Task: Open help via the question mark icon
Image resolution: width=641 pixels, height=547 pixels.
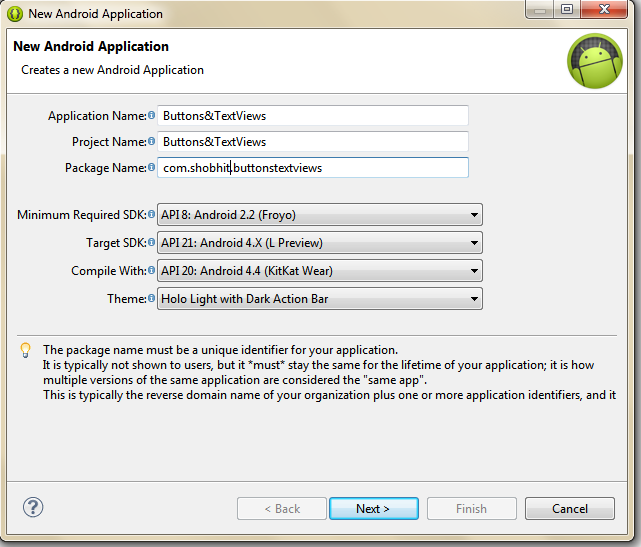Action: [33, 507]
